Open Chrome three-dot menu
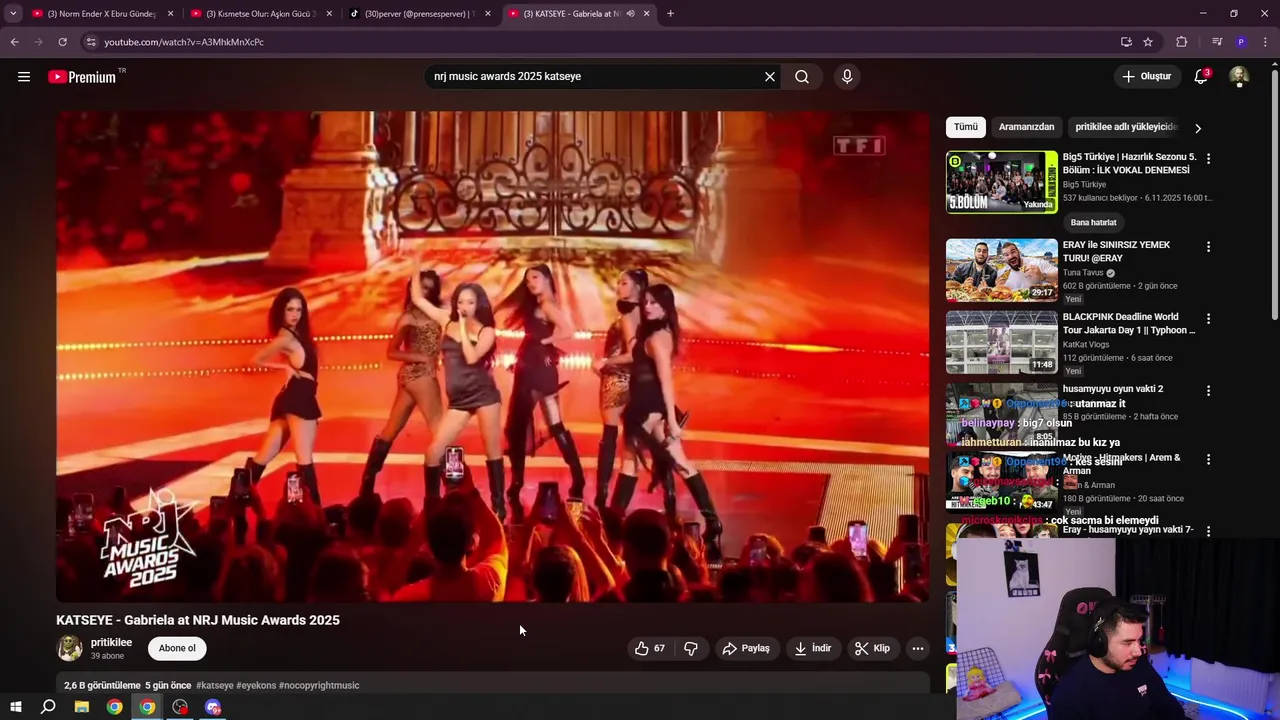This screenshot has width=1280, height=720. [1265, 42]
